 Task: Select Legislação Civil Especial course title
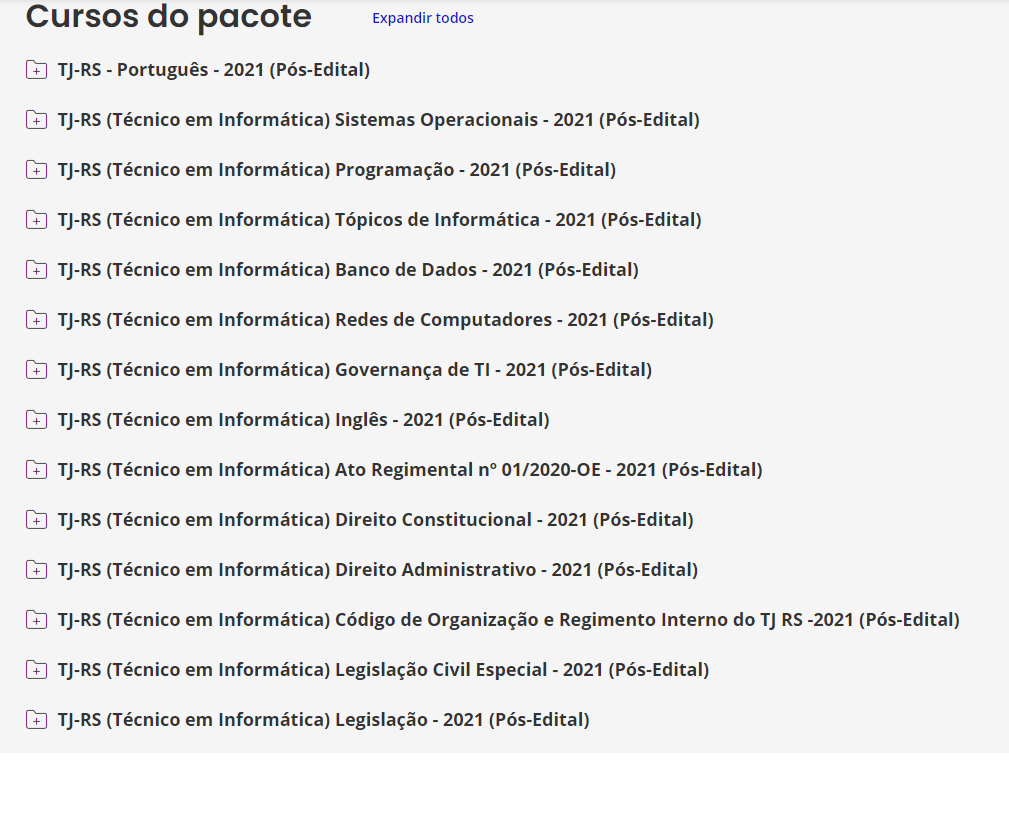coord(383,670)
